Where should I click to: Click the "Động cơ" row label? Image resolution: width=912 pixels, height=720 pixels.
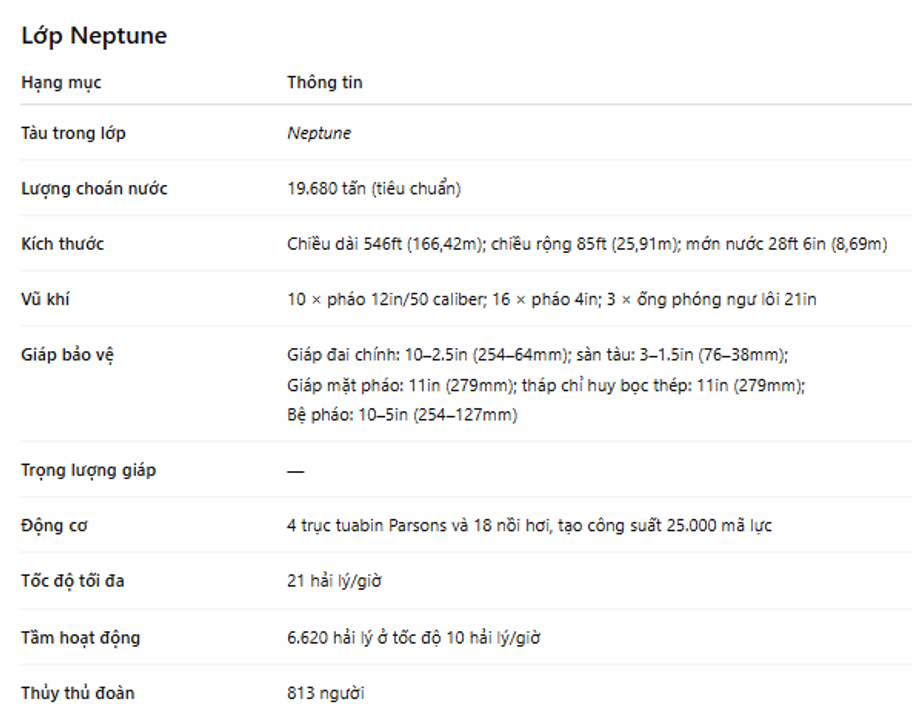pyautogui.click(x=54, y=525)
